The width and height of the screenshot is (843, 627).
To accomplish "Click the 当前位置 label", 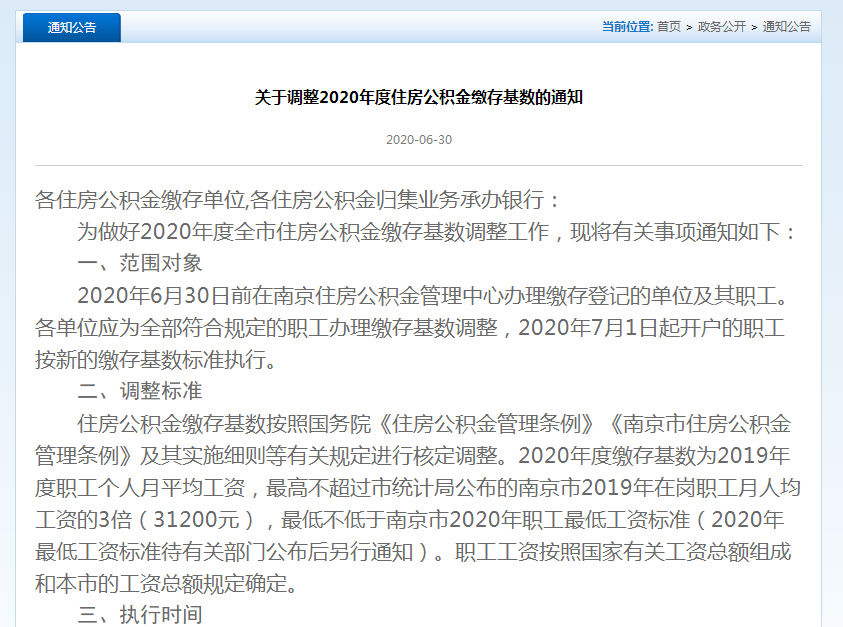I will click(626, 27).
